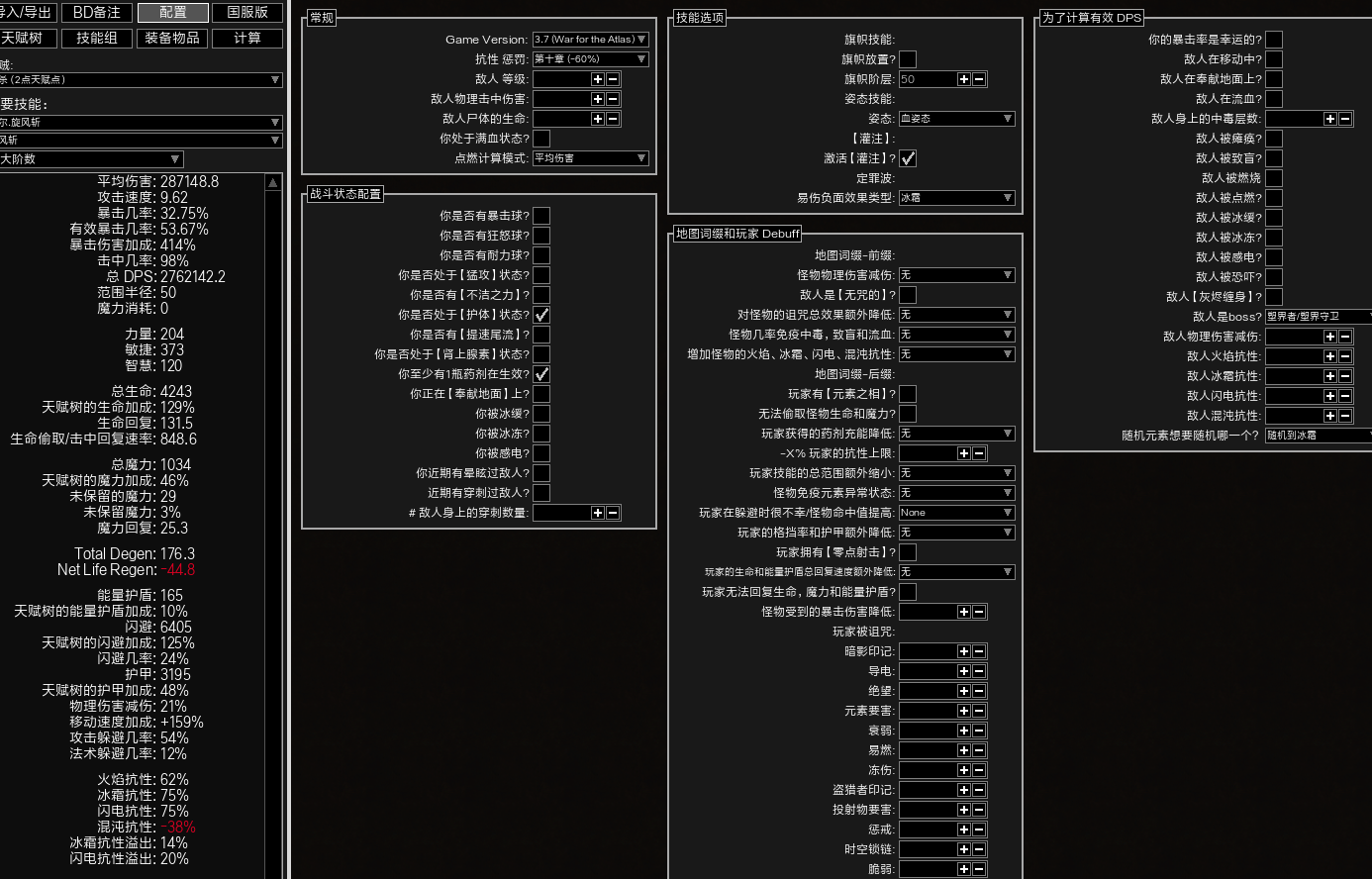1372x879 pixels.
Task: Click the 敌人尸体的生命 input field
Action: coord(560,119)
